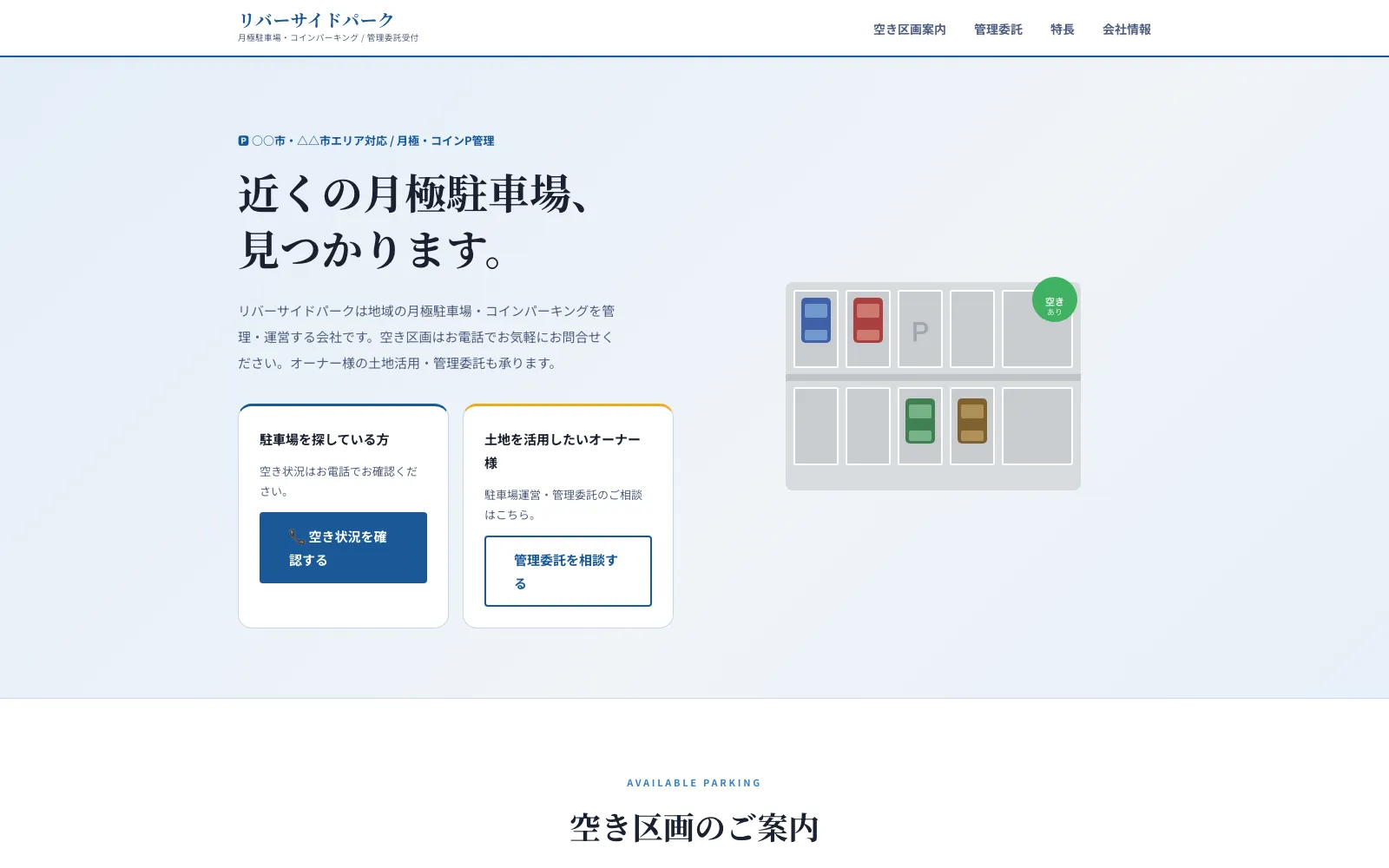Go to the 特長 navigation item
Viewport: 1389px width, 868px height.
[1062, 30]
